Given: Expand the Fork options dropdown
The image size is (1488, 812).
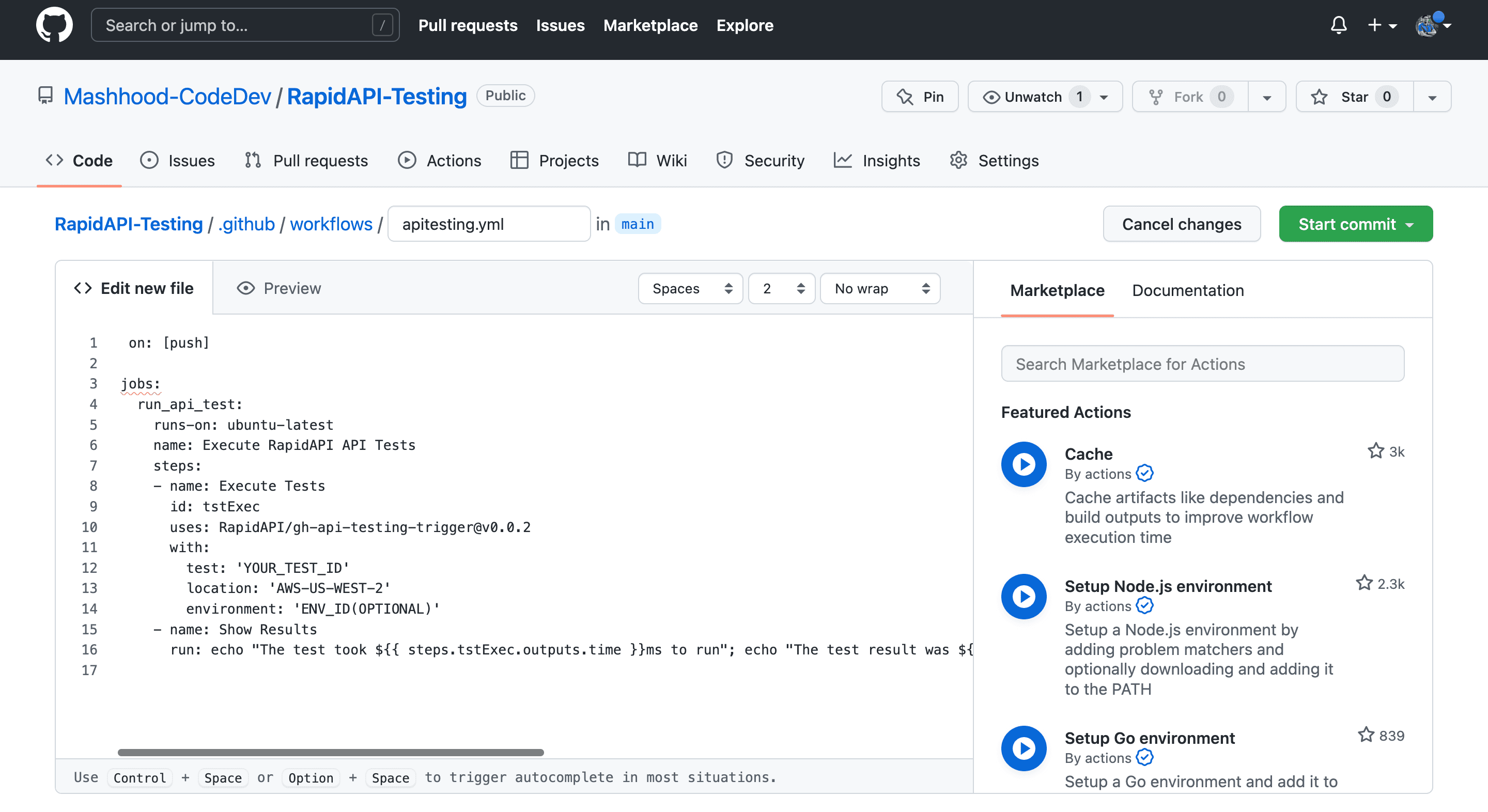Looking at the screenshot, I should [1267, 97].
